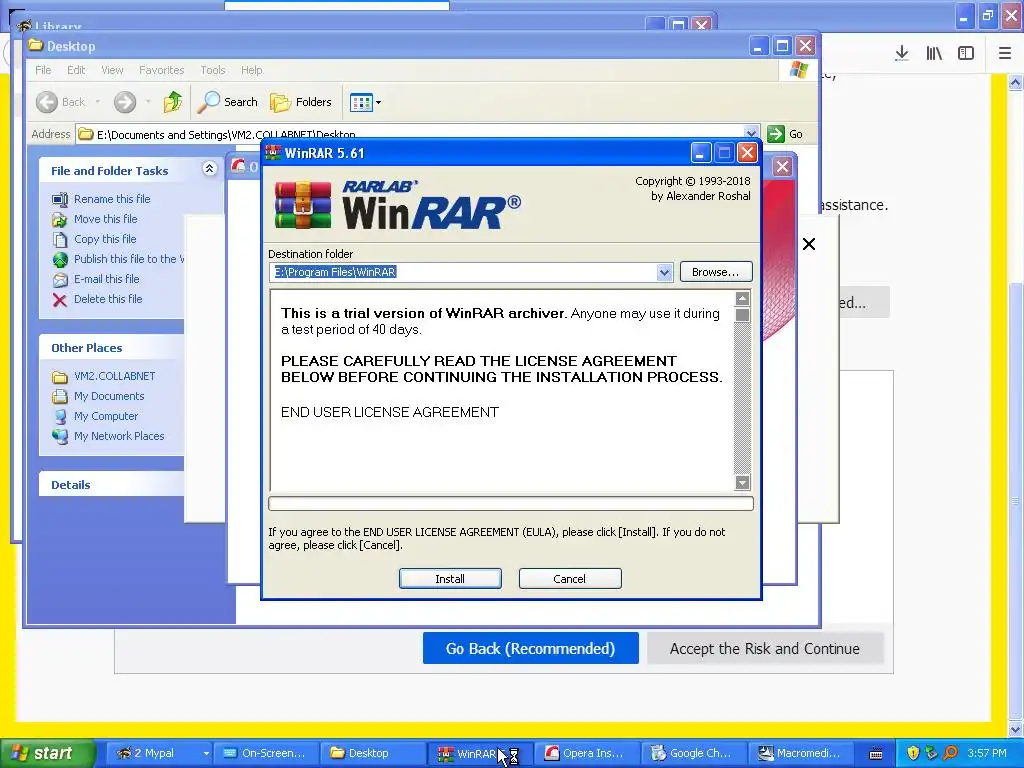1024x768 pixels.
Task: Collapse File and Folder Tasks panel
Action: point(209,169)
